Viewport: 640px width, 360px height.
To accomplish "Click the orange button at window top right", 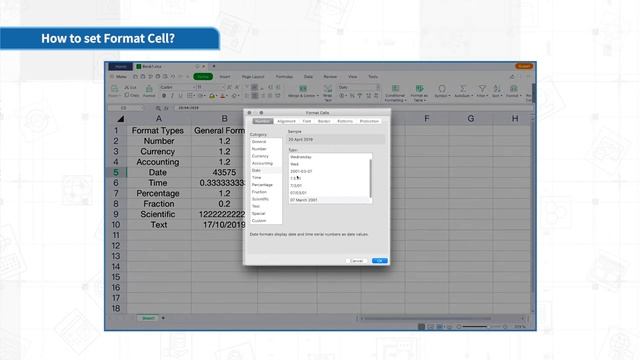I will [524, 66].
